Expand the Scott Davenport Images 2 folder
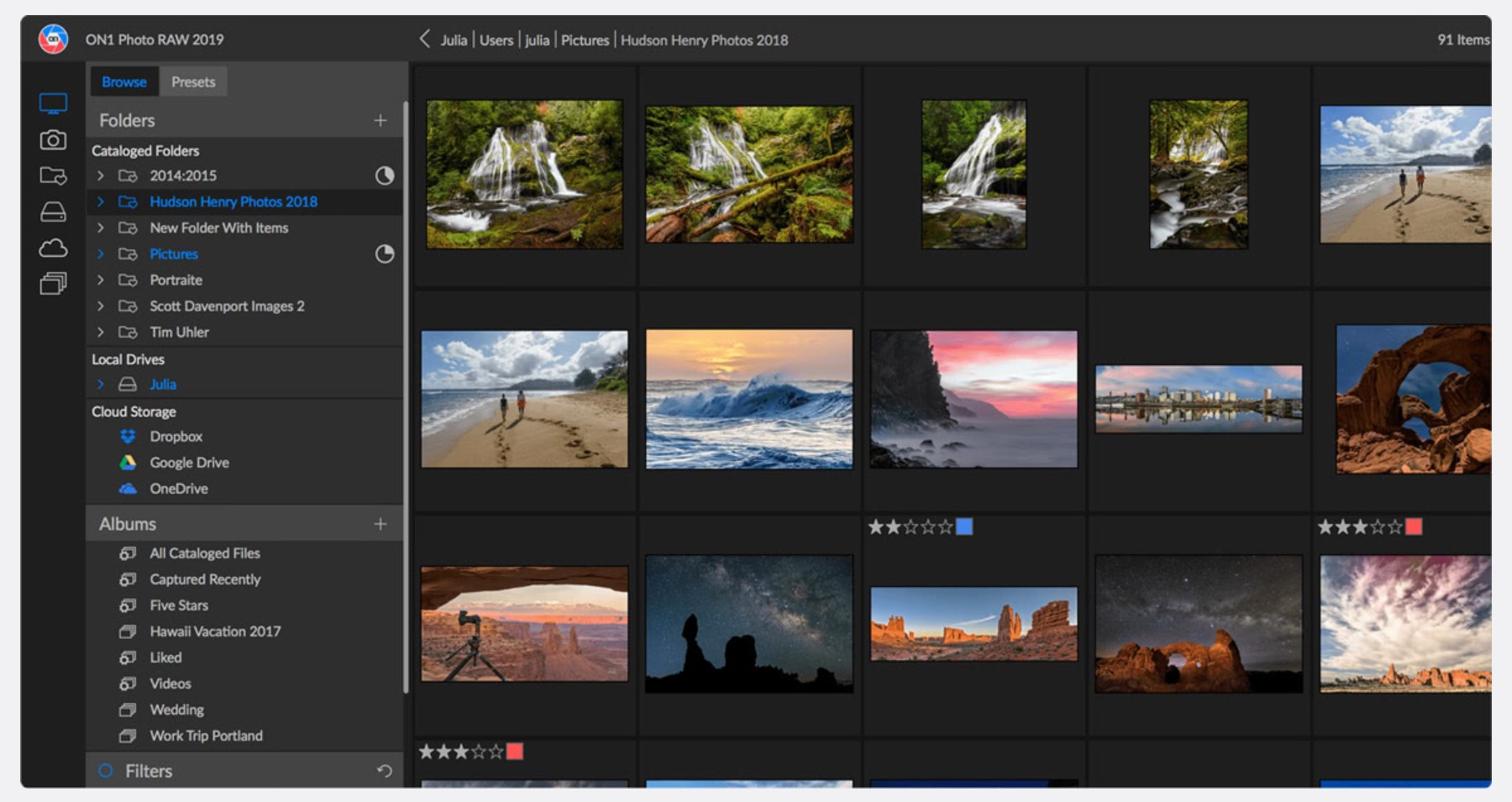The height and width of the screenshot is (802, 1512). click(101, 306)
